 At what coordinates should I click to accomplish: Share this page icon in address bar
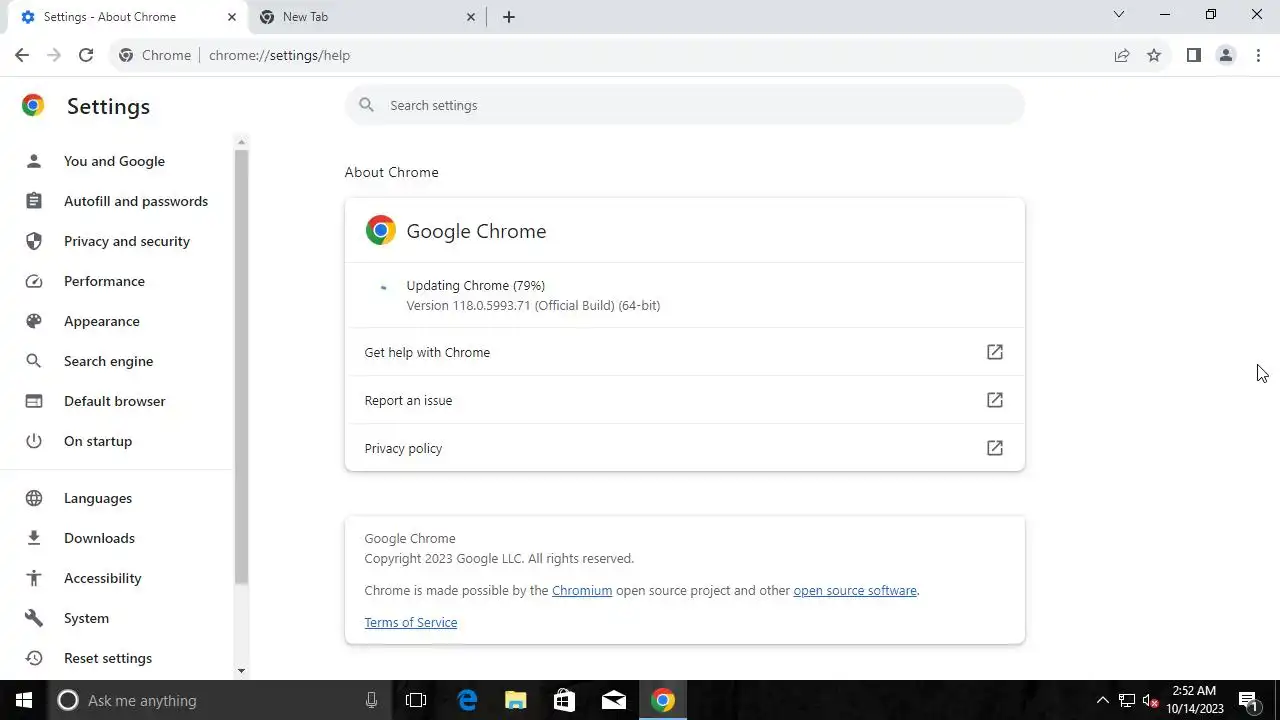1122,55
